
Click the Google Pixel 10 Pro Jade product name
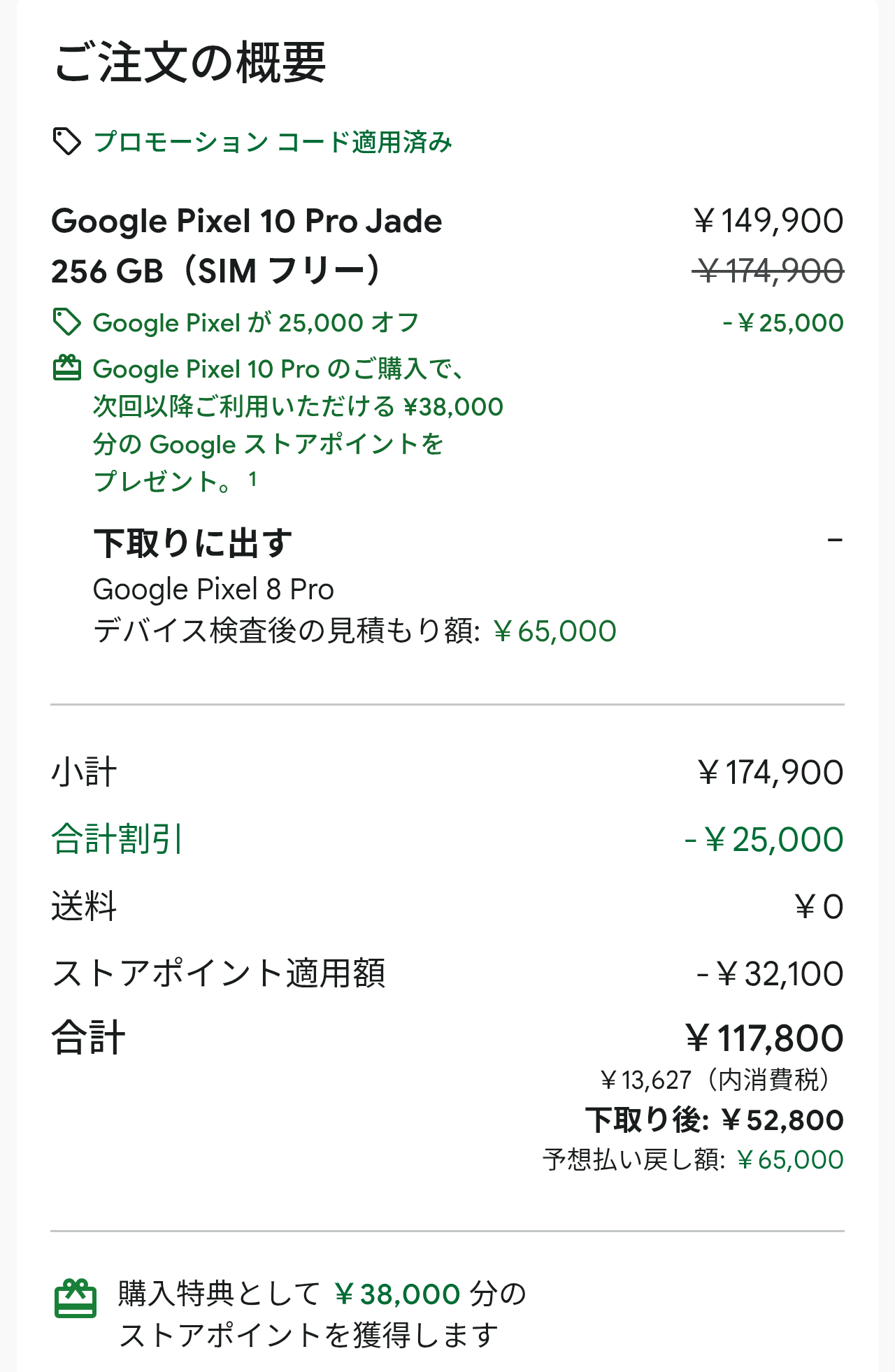247,221
